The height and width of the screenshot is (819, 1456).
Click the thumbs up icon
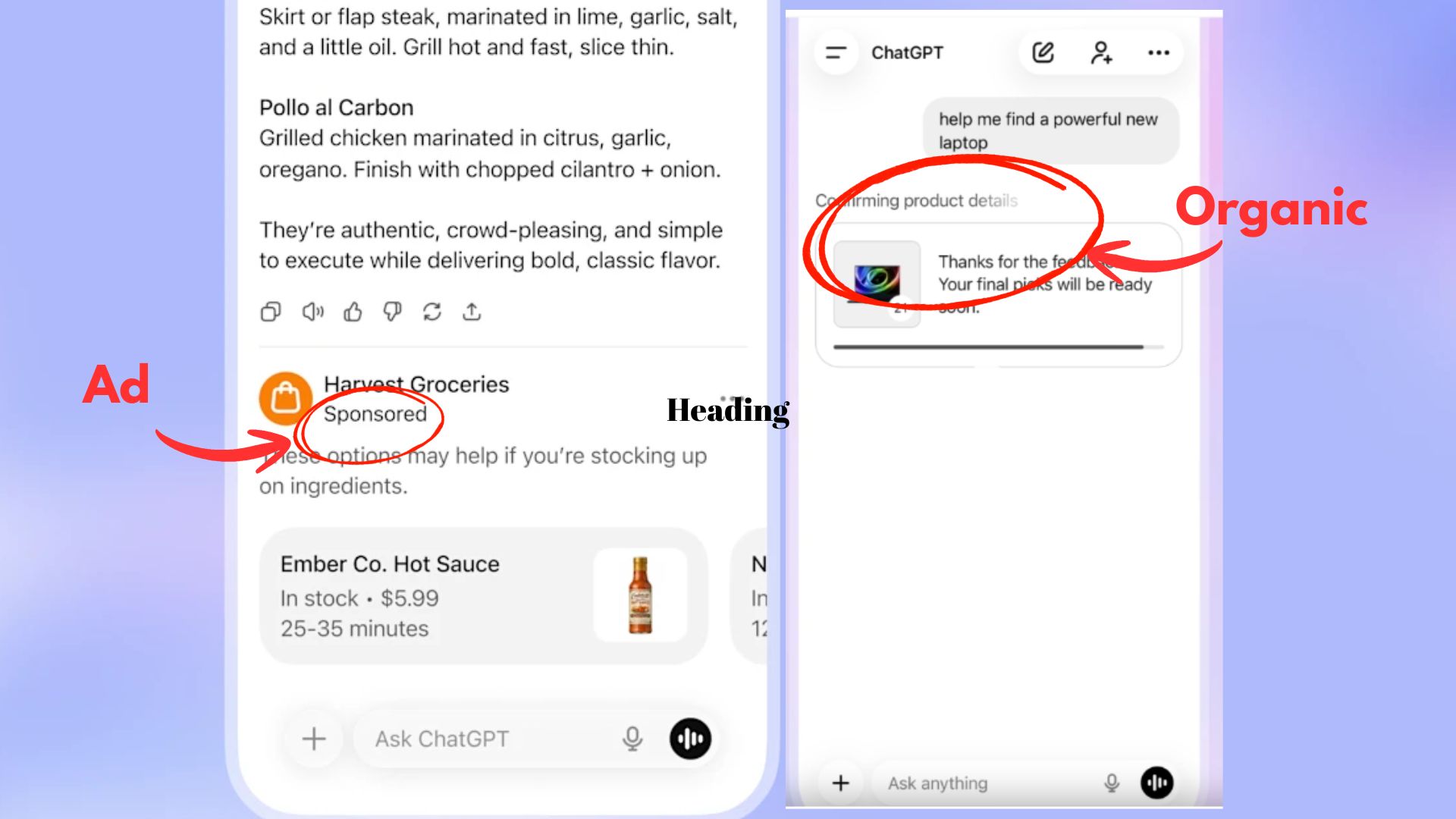pyautogui.click(x=353, y=312)
